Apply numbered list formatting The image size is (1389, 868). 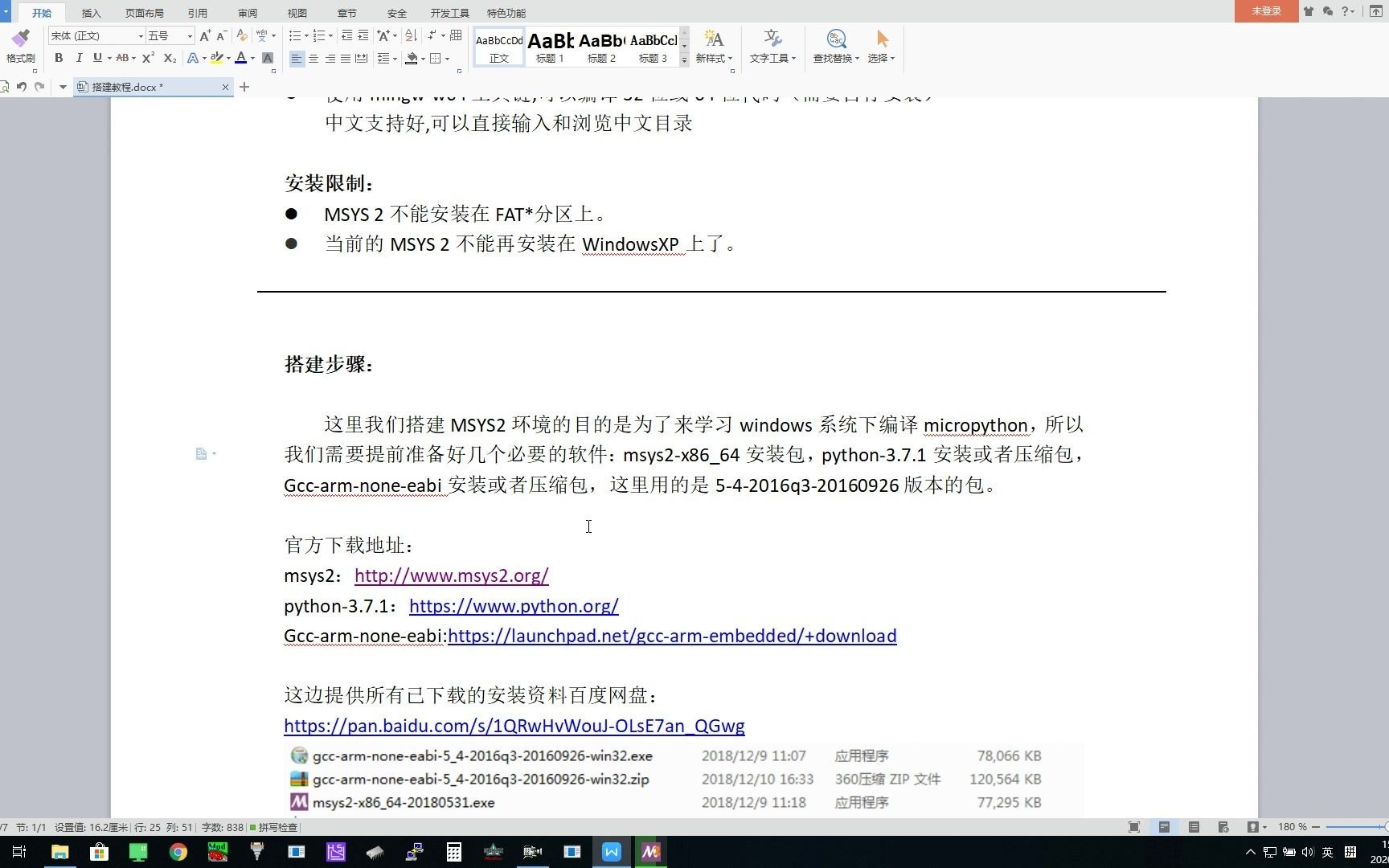pos(319,35)
